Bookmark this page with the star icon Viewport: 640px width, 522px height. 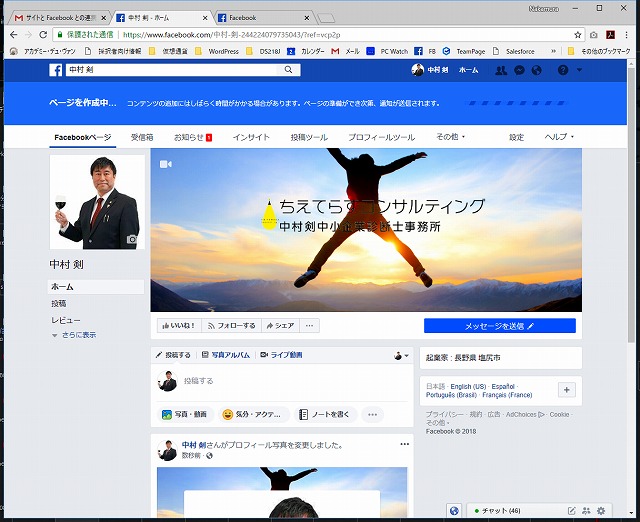click(578, 34)
